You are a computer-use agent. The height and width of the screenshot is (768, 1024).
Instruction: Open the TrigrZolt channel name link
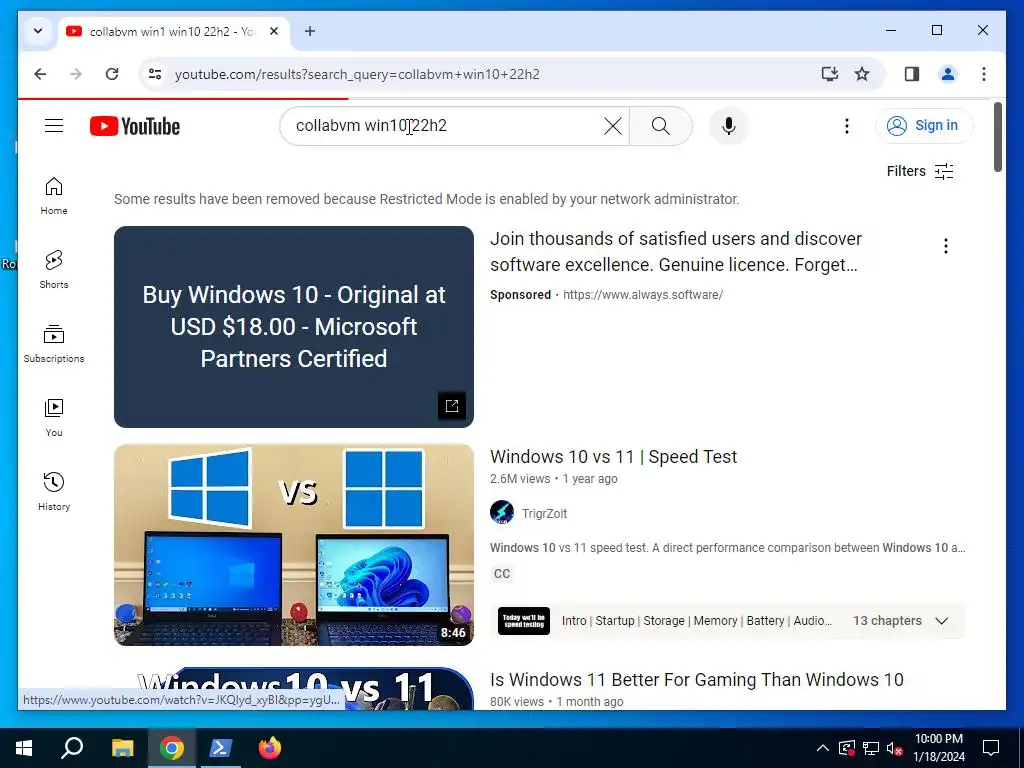[544, 513]
